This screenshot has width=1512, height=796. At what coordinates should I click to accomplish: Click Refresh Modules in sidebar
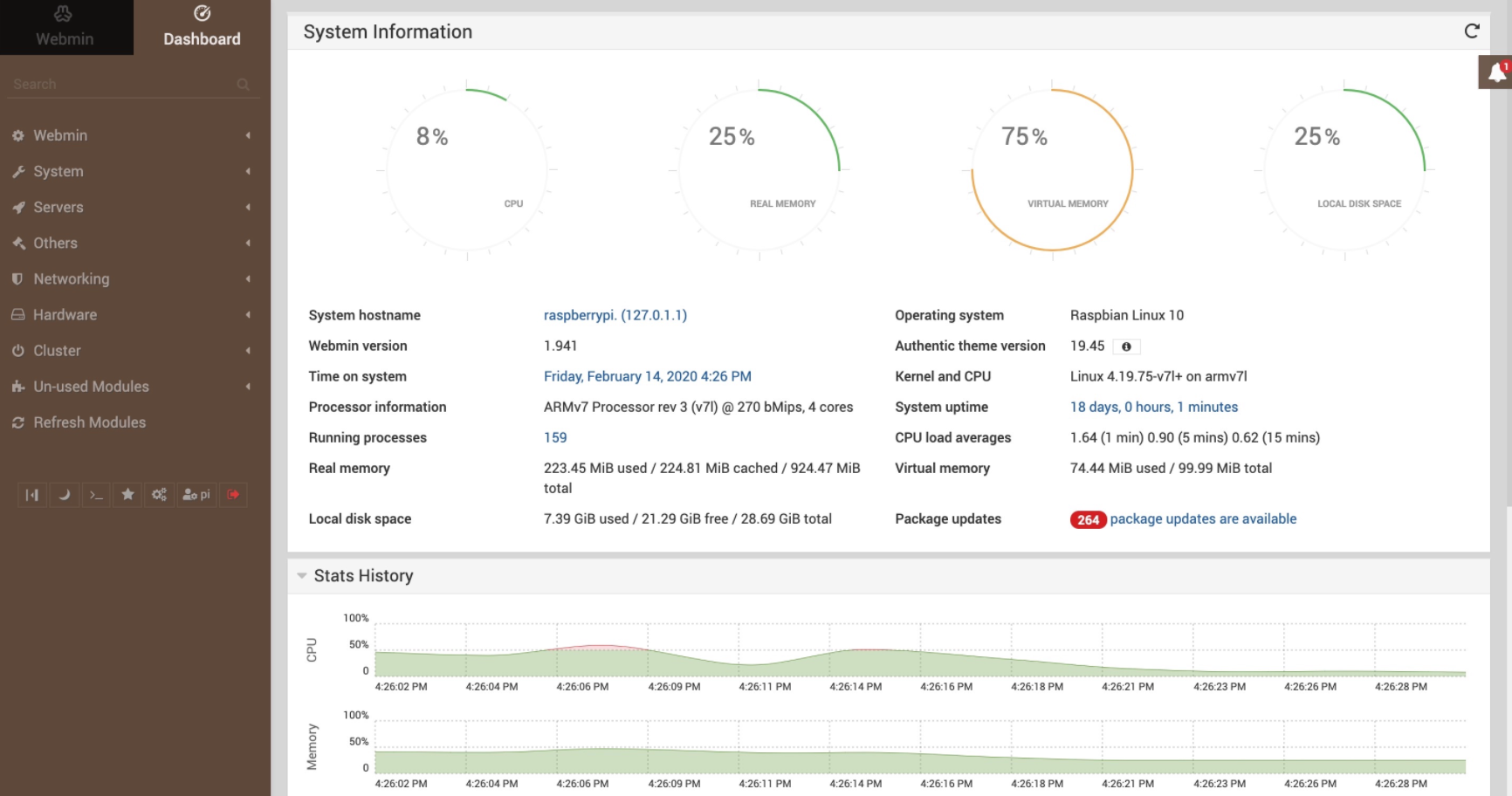(134, 422)
